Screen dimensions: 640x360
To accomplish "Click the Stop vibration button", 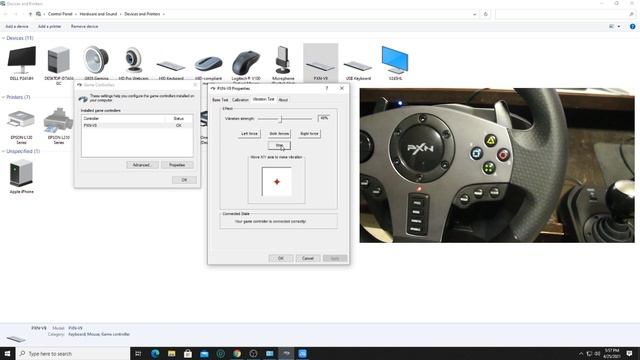I will click(x=279, y=145).
